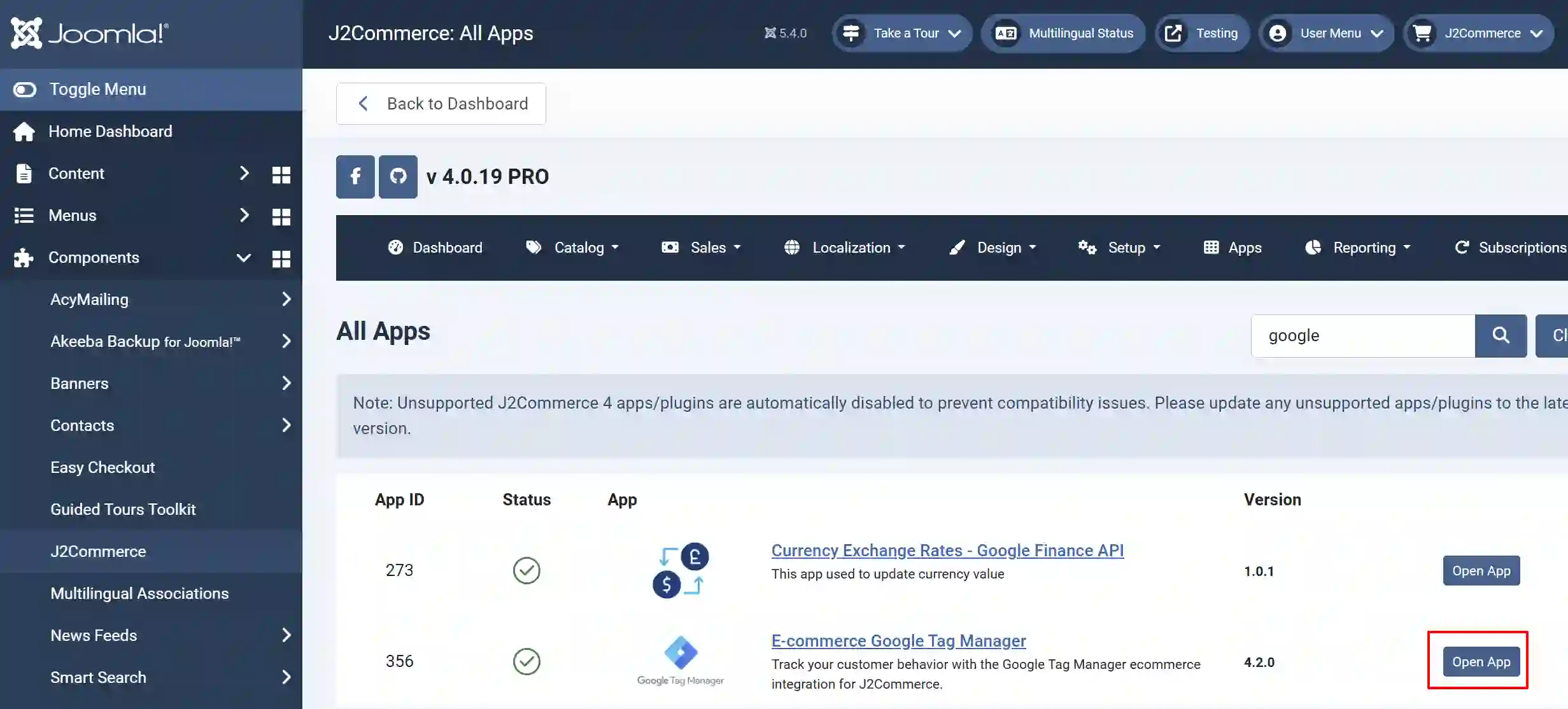The image size is (1568, 709).
Task: Open the E-commerce Google Tag Manager app button
Action: (x=1481, y=662)
